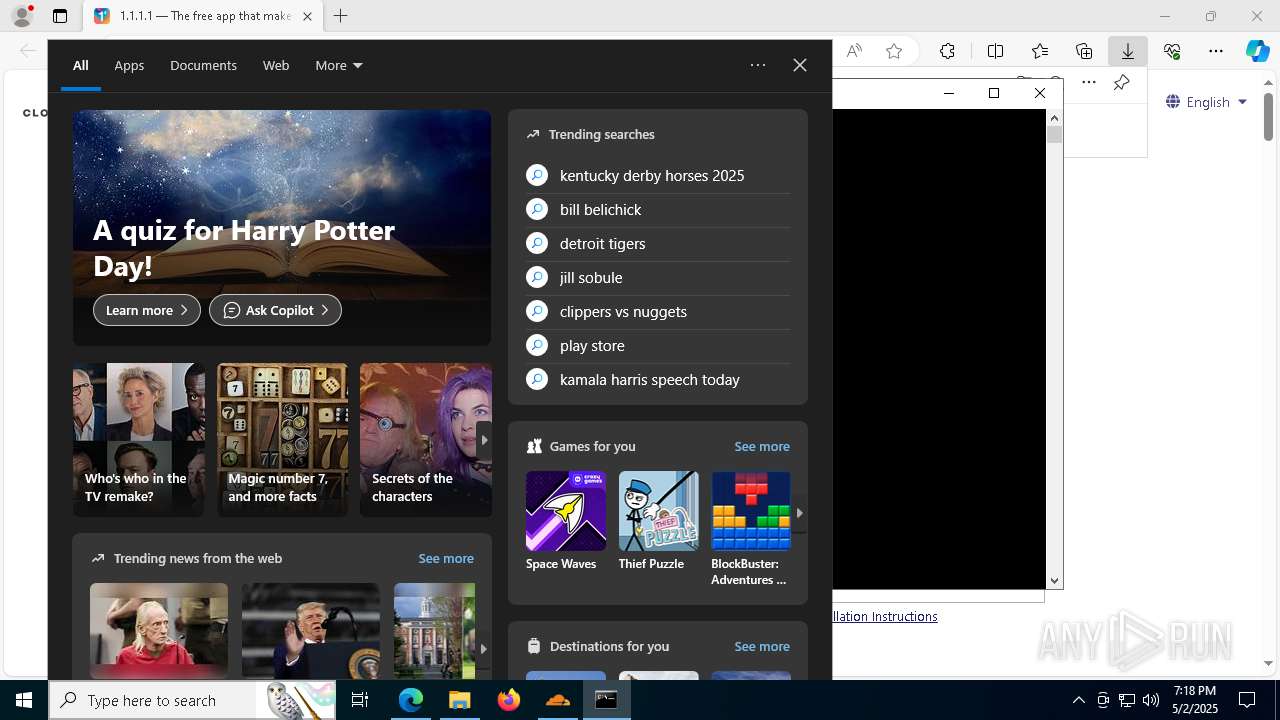
Task: Open the Windows Start menu
Action: point(24,700)
